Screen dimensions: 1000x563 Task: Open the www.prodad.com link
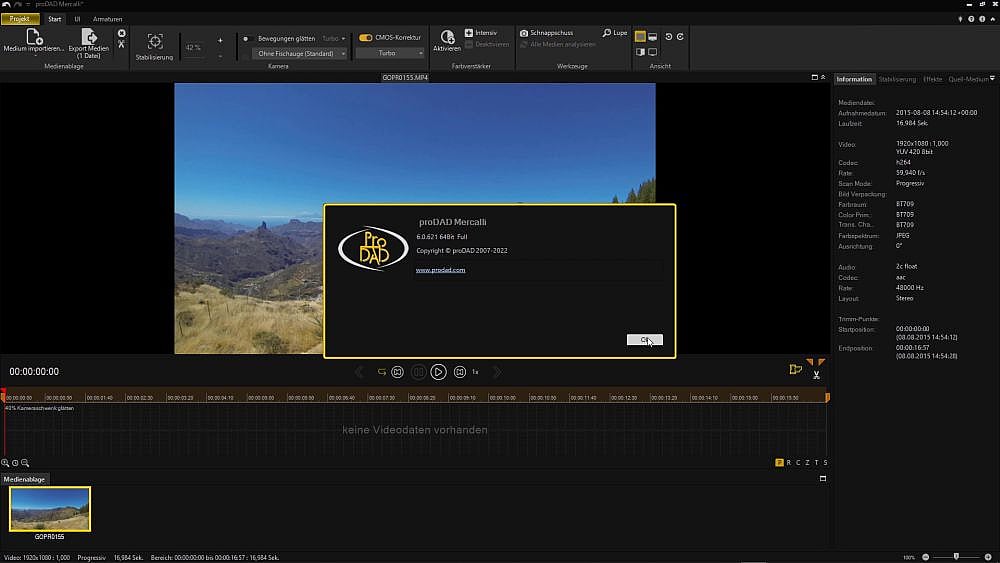pyautogui.click(x=440, y=270)
